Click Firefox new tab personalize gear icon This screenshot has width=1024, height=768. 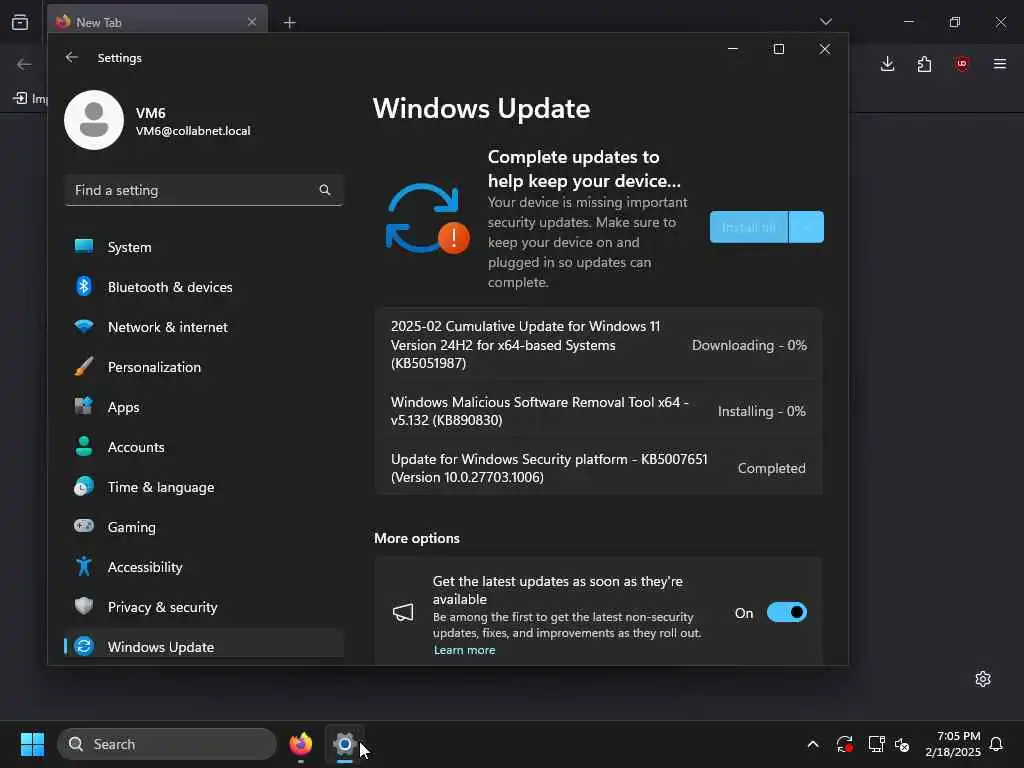(983, 679)
